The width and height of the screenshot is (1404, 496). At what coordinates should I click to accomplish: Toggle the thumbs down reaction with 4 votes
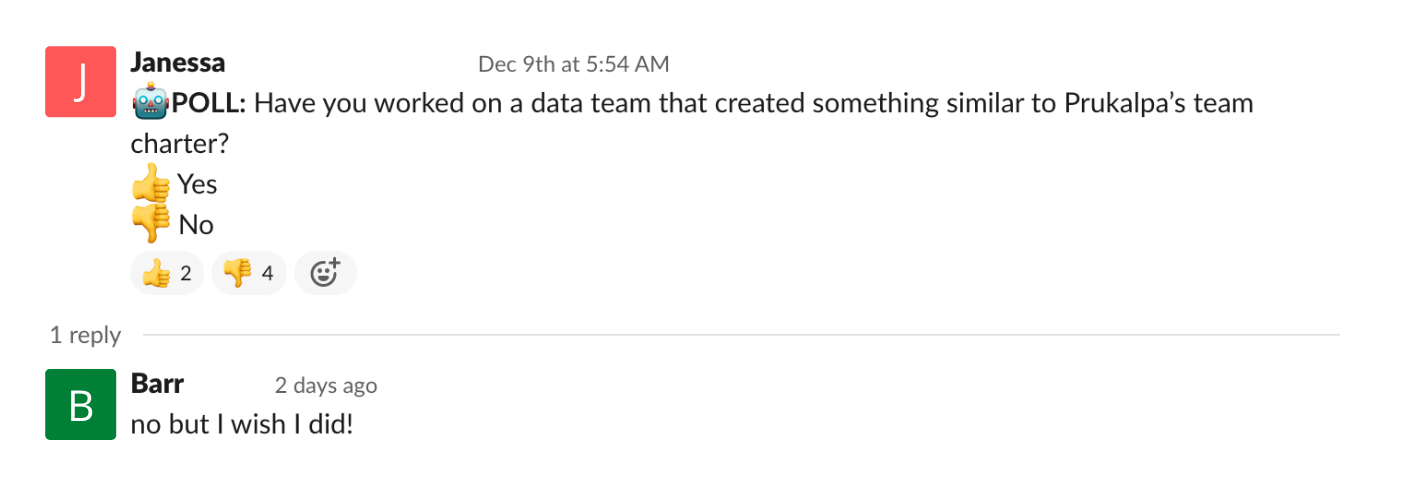249,273
